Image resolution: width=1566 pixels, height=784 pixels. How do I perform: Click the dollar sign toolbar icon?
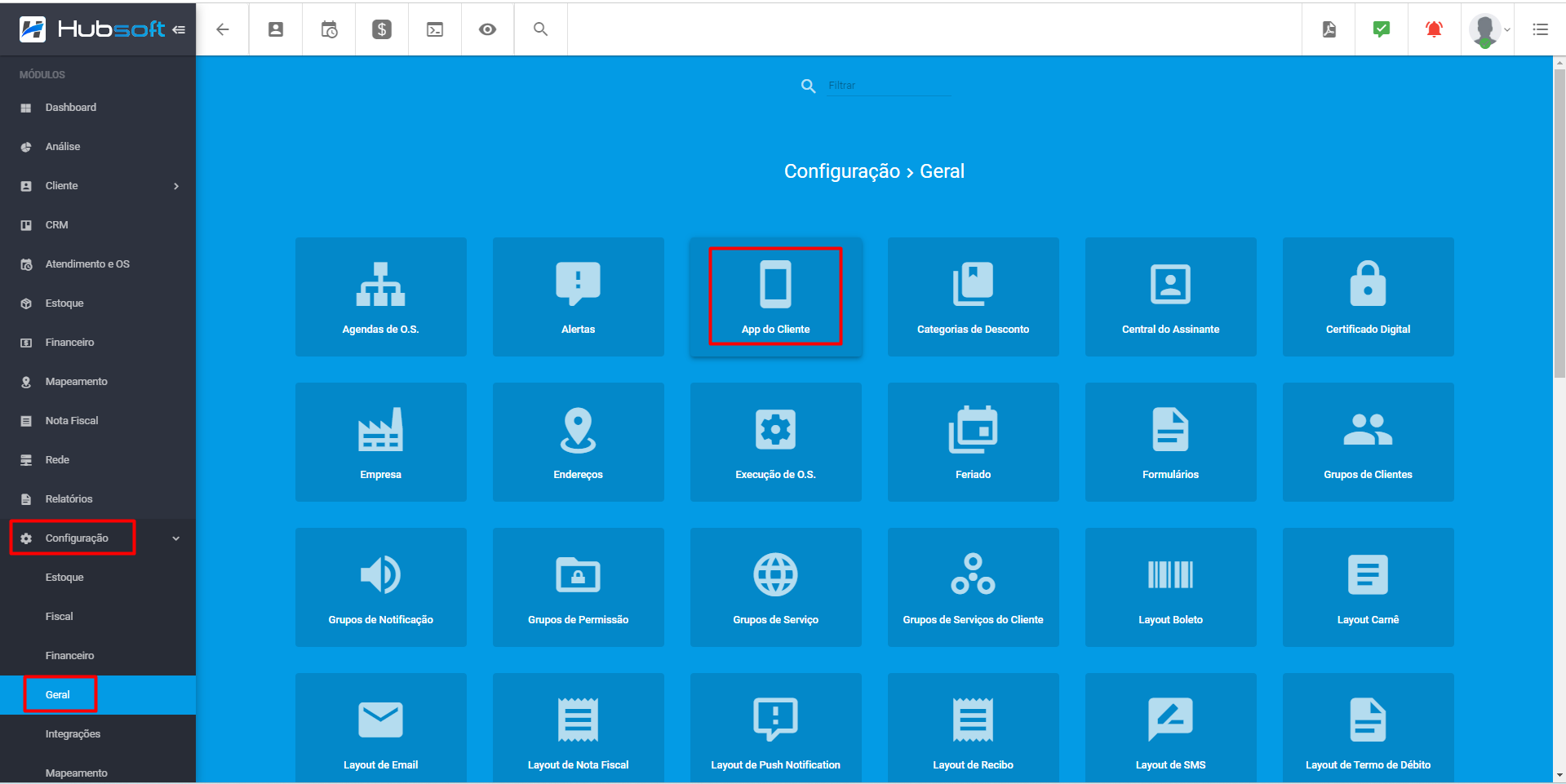pos(382,29)
